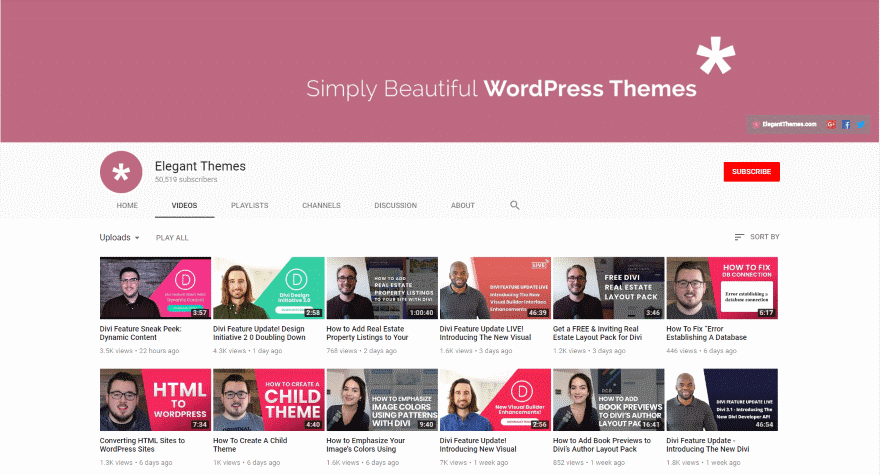The width and height of the screenshot is (880, 475).
Task: Open the Child Theme video thumbnail
Action: (x=268, y=400)
